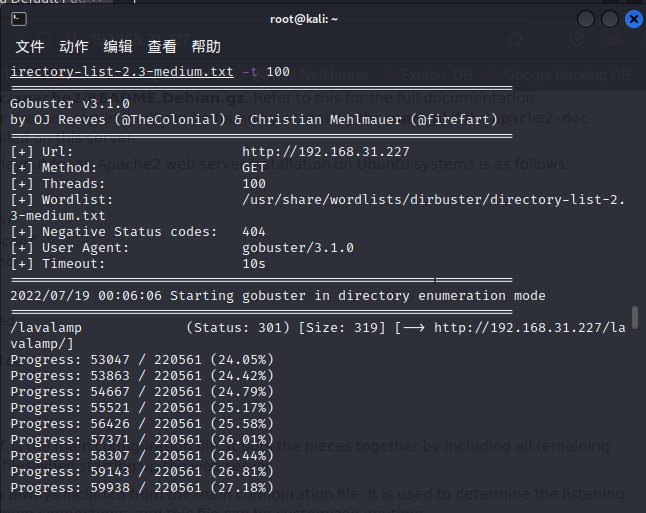Click the 'Gobuster v3.1.0' line

[70, 103]
